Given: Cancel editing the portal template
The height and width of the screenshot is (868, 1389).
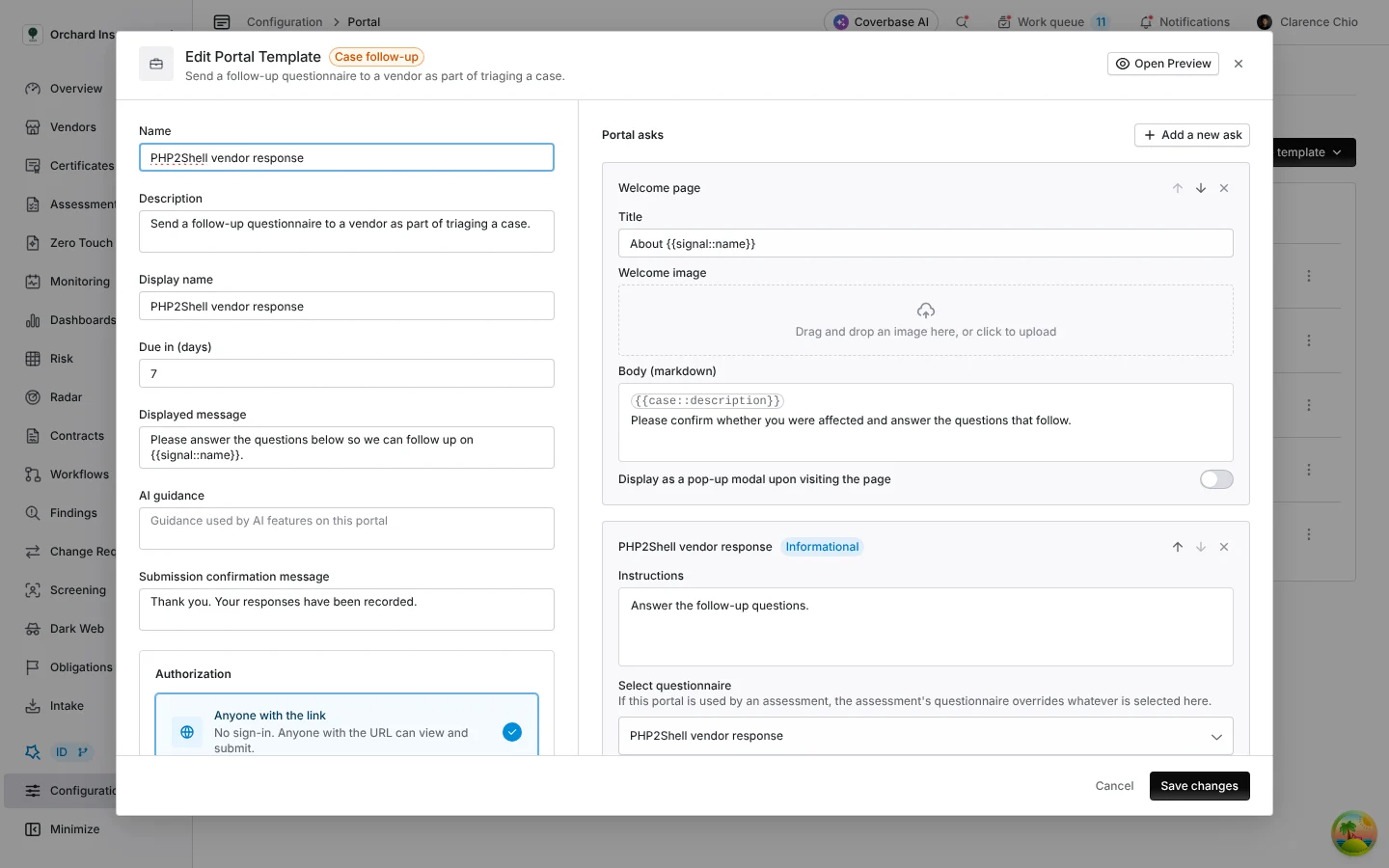Looking at the screenshot, I should [1114, 786].
